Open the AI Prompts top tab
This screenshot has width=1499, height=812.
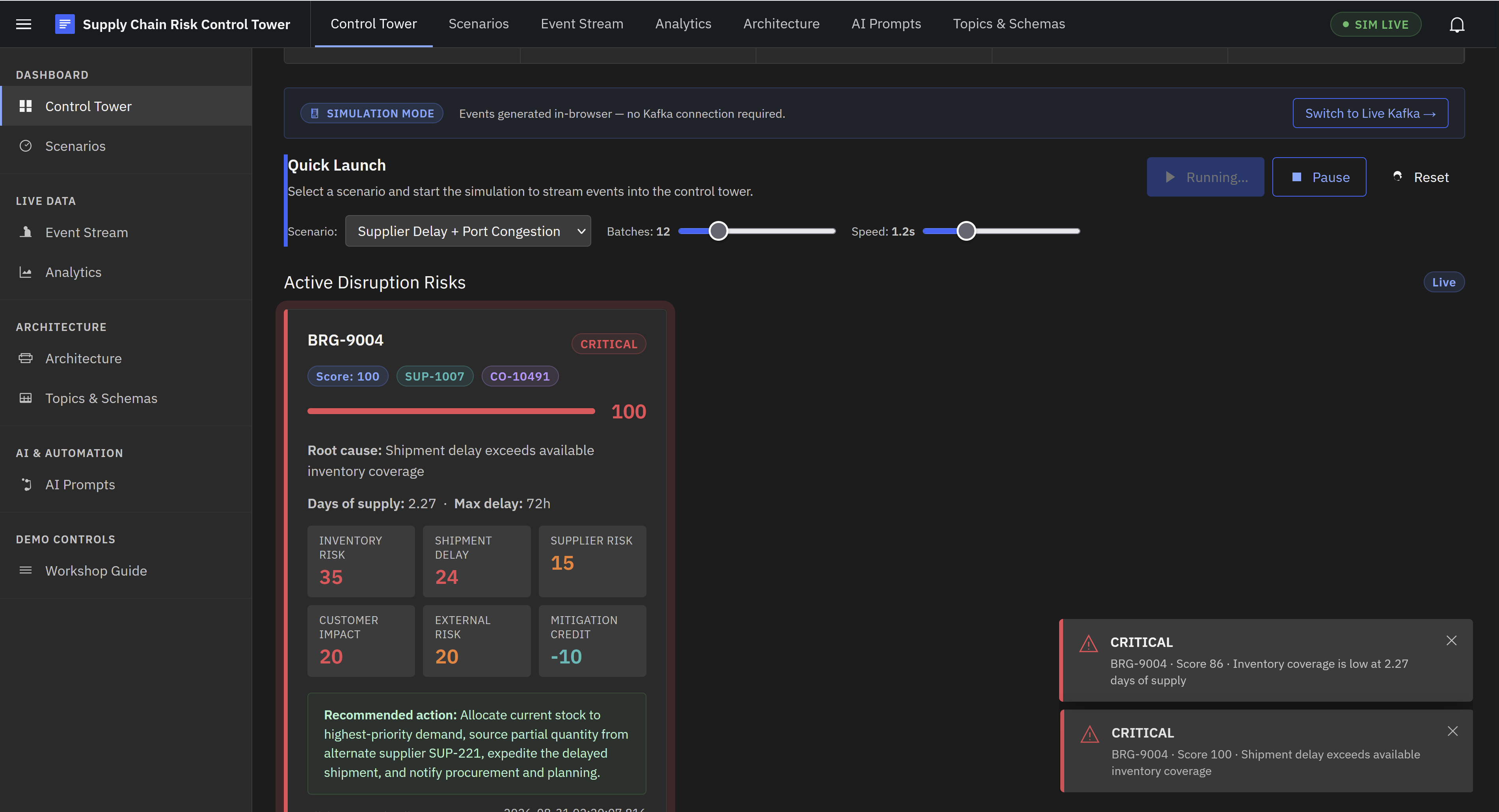[886, 24]
